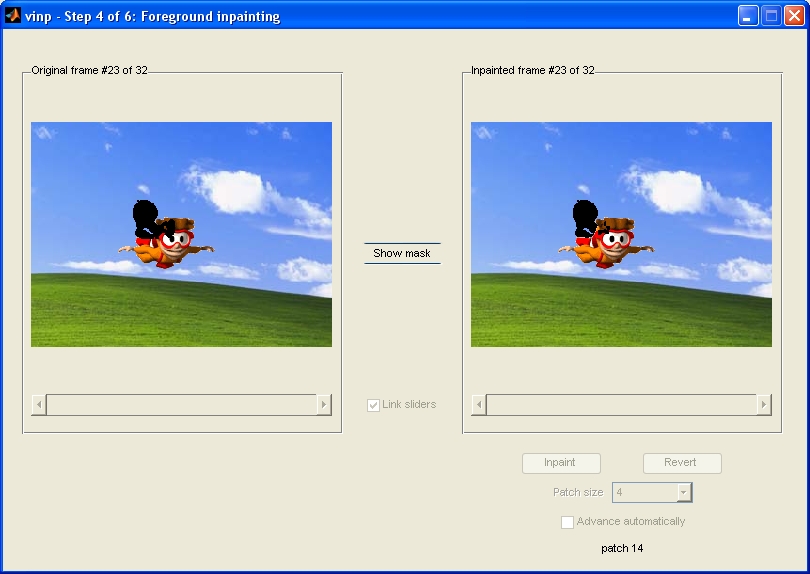This screenshot has width=810, height=574.
Task: Open the Patch size dropdown
Action: pyautogui.click(x=684, y=492)
